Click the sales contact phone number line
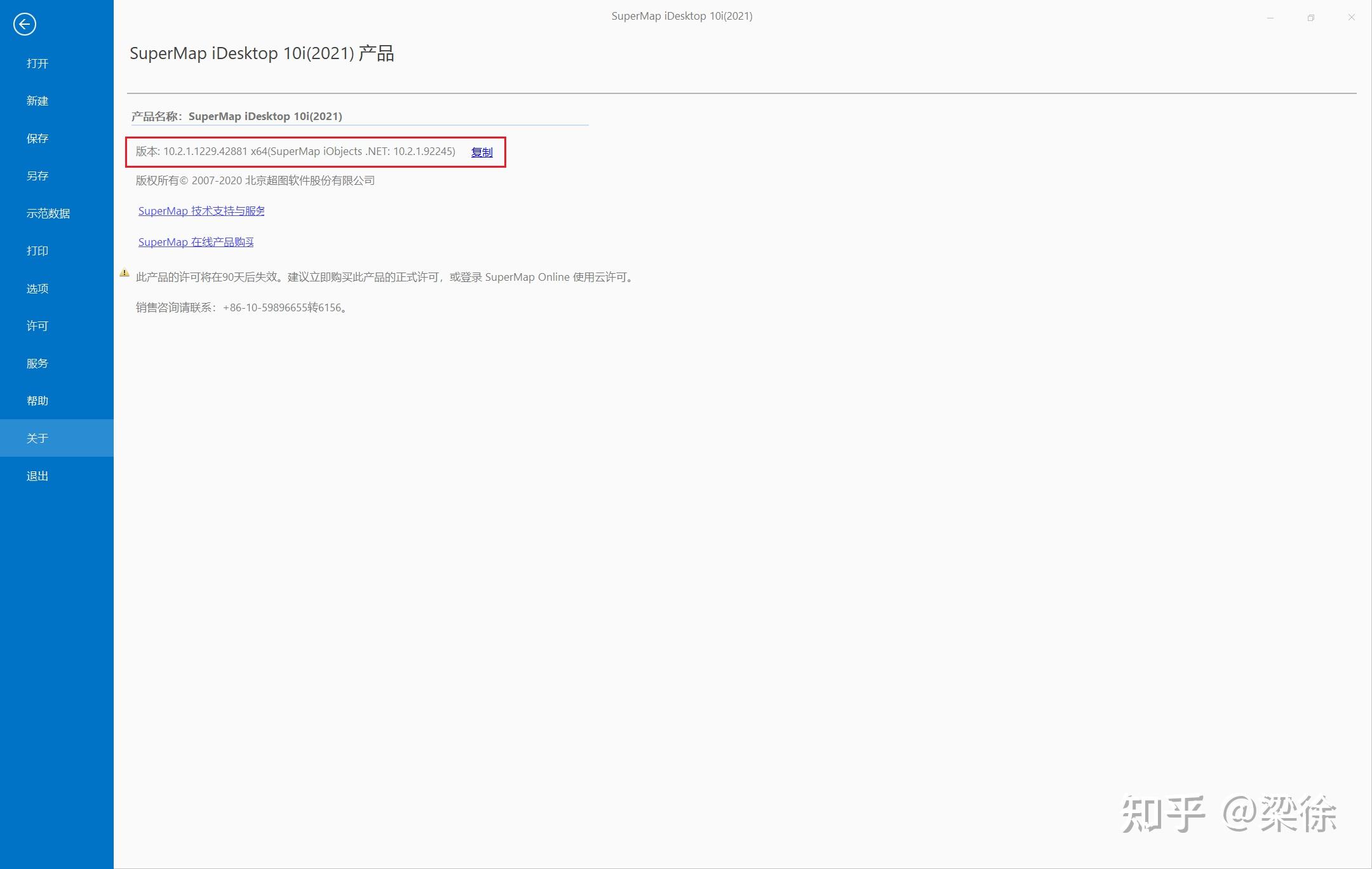 click(242, 307)
